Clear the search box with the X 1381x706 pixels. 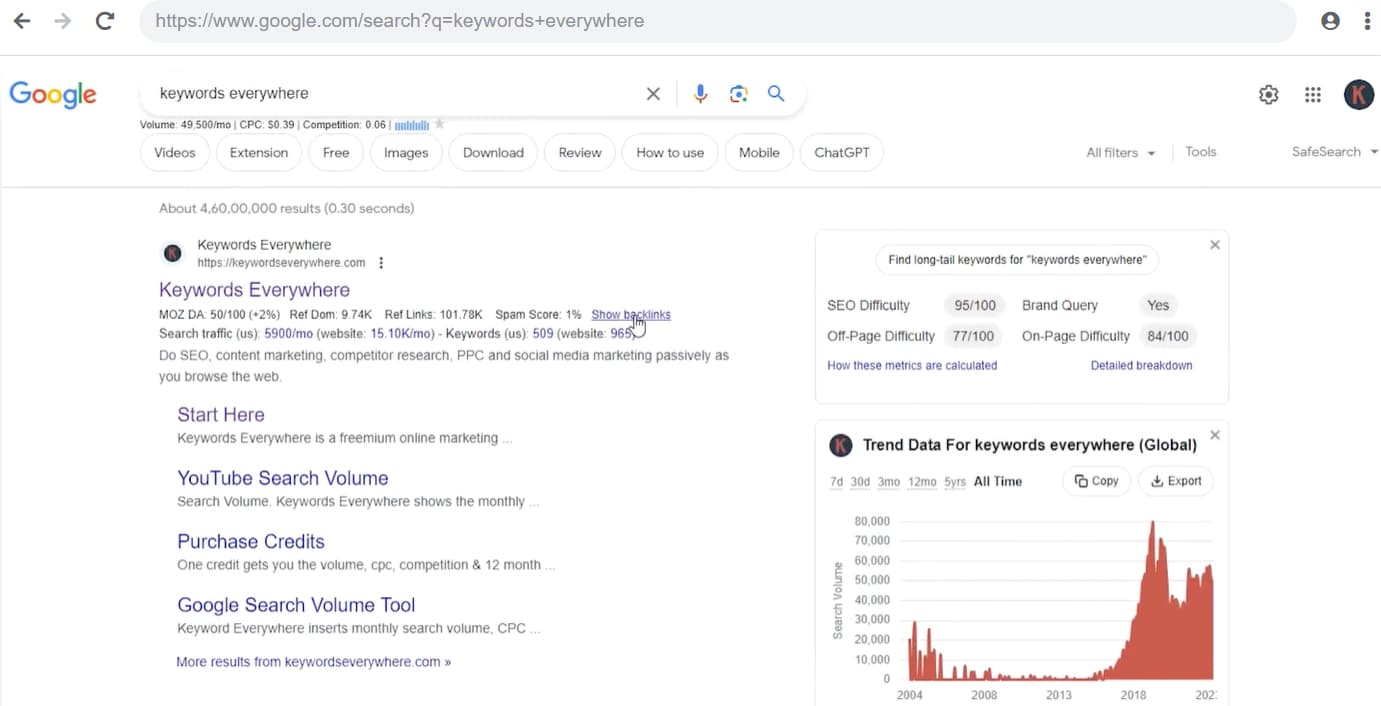pyautogui.click(x=653, y=94)
